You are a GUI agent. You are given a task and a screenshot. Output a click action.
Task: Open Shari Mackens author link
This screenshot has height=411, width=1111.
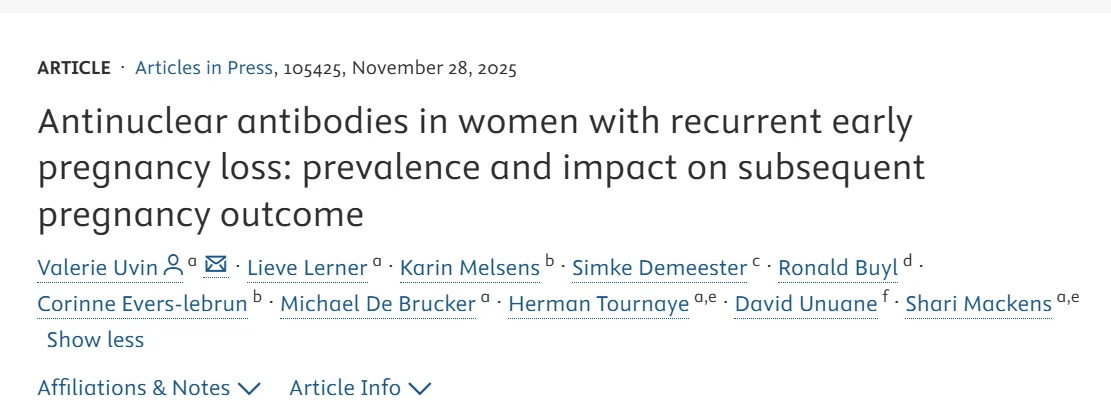click(x=978, y=304)
